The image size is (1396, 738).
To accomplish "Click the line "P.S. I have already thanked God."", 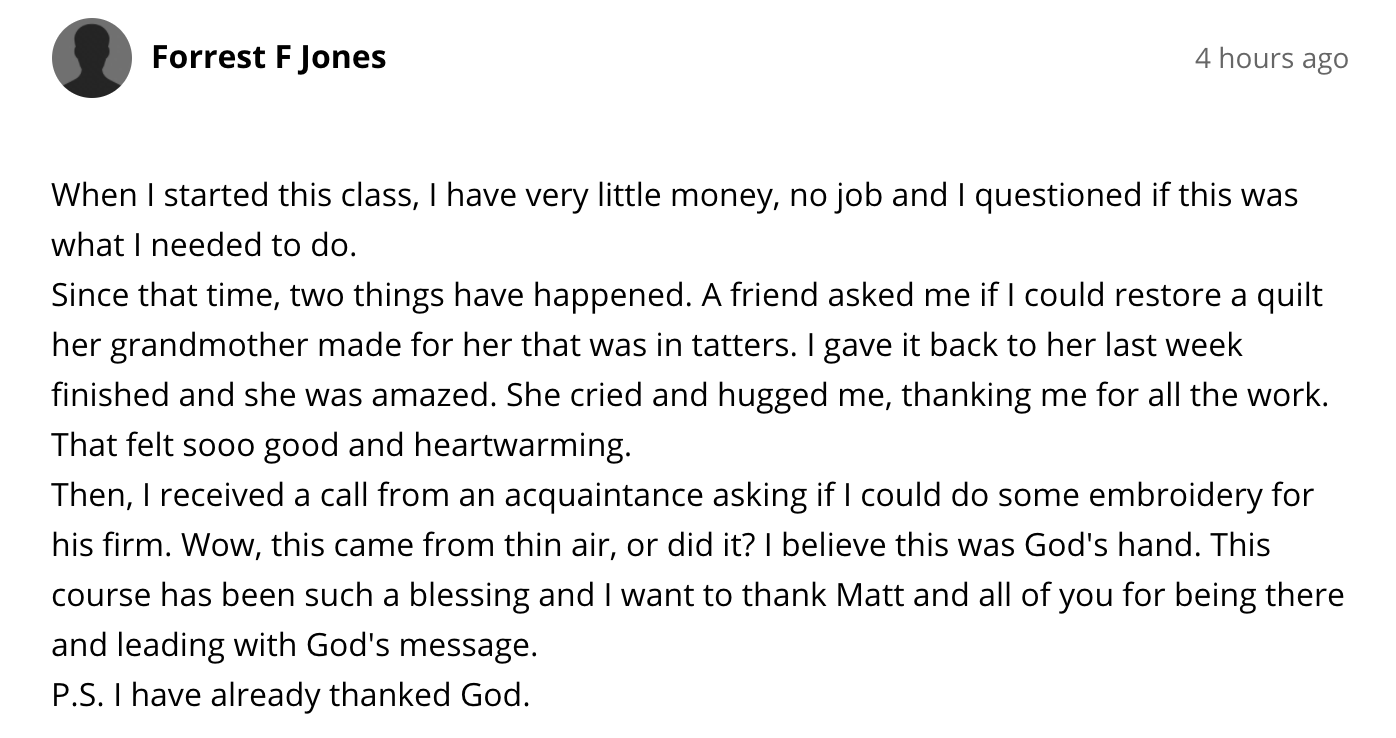I will tap(290, 695).
